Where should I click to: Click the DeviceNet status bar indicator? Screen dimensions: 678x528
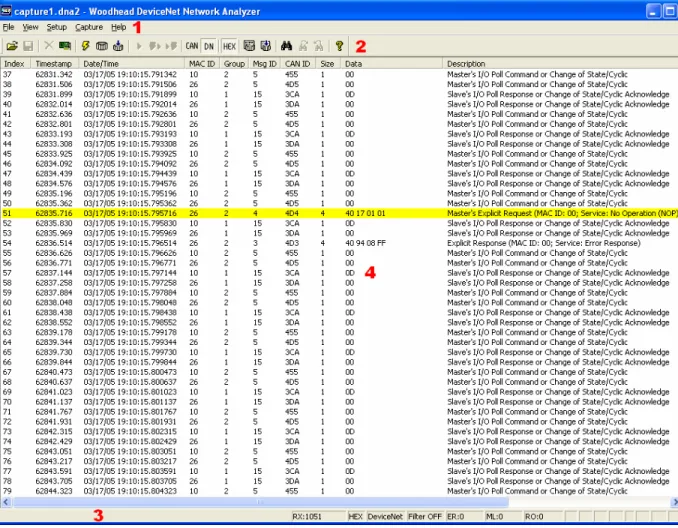[385, 516]
